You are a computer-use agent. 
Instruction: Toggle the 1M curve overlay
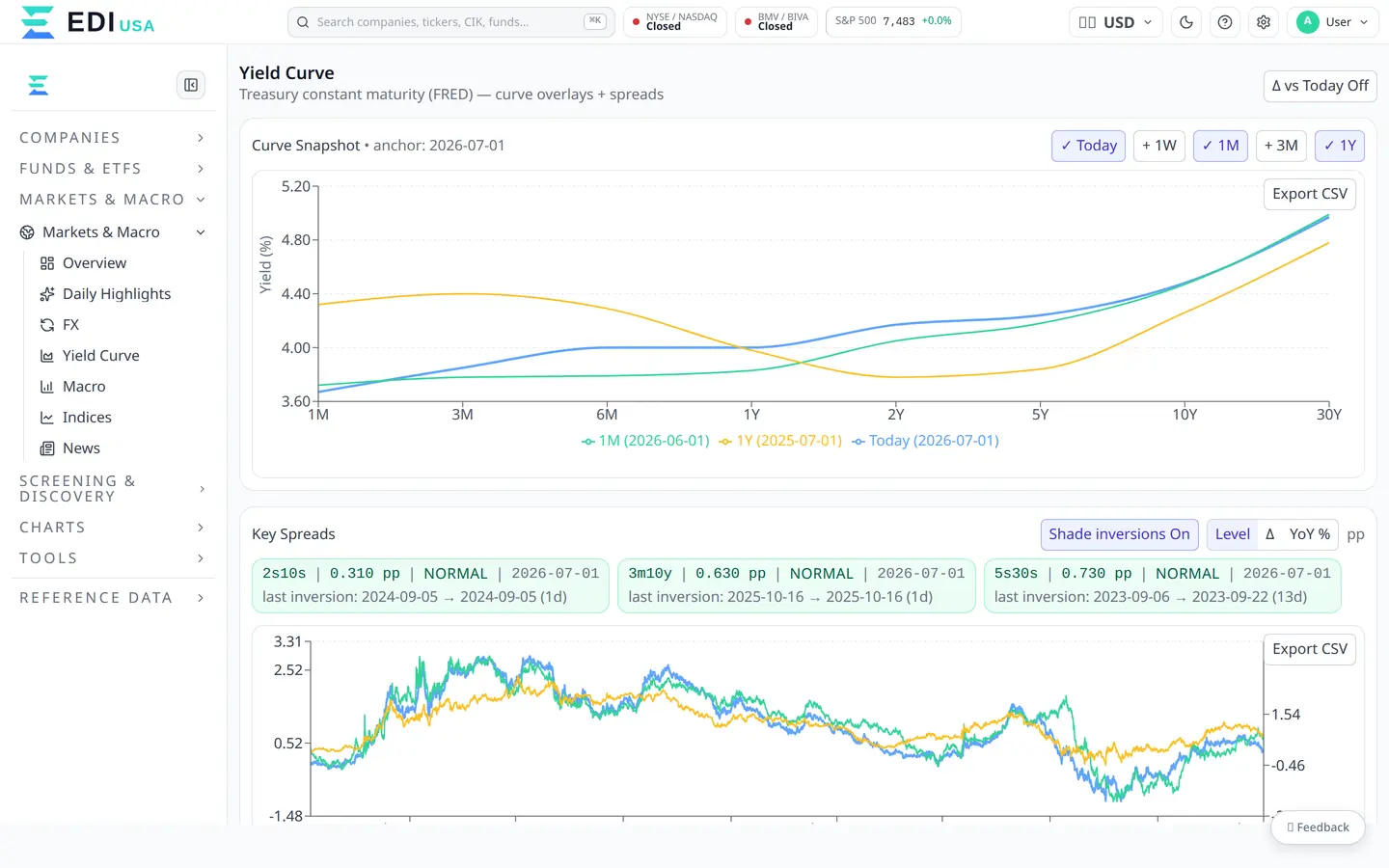pyautogui.click(x=1220, y=146)
